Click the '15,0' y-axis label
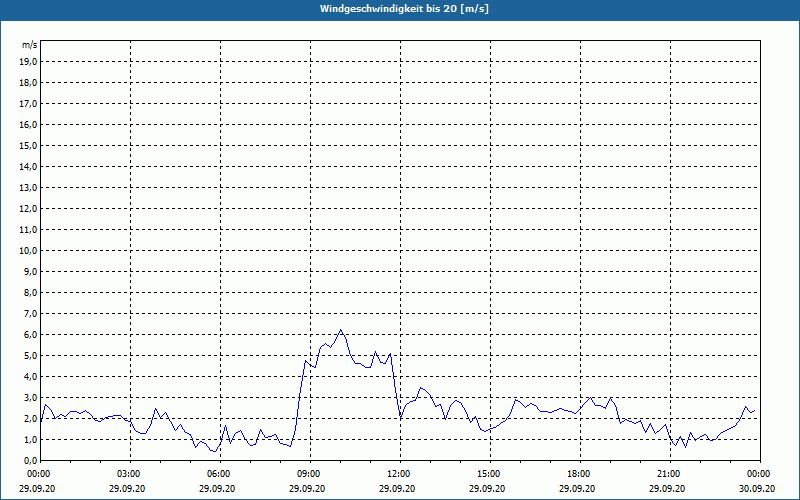This screenshot has height=500, width=800. click(x=29, y=145)
